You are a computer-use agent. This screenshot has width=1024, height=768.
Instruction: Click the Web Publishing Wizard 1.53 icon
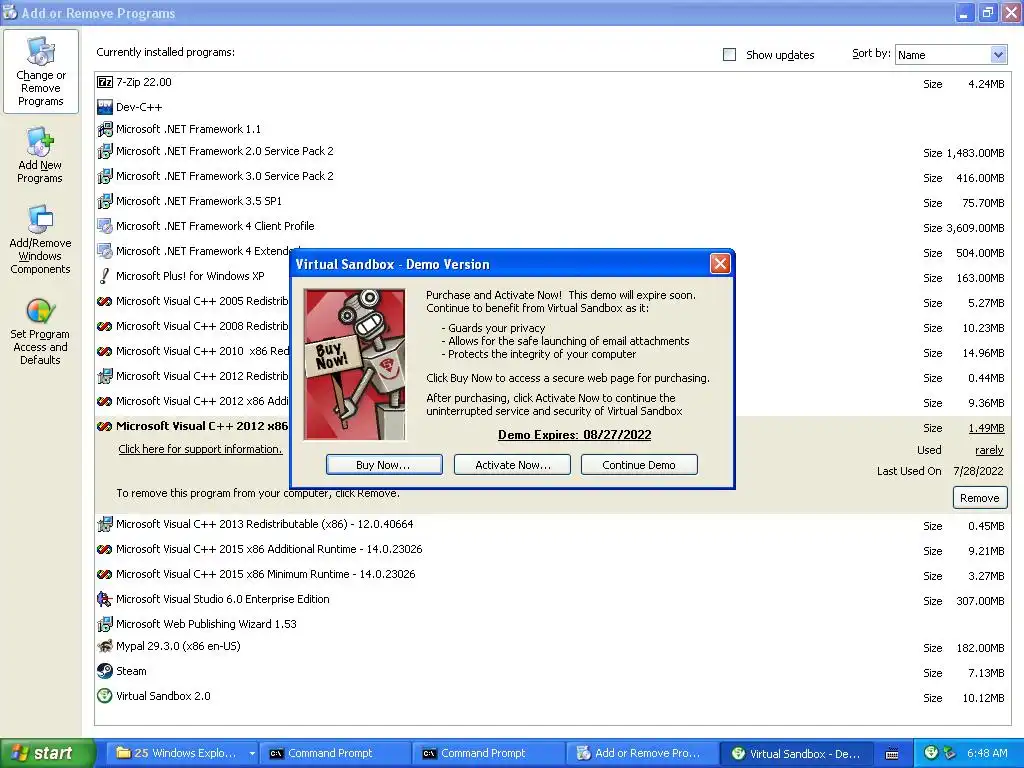point(104,624)
